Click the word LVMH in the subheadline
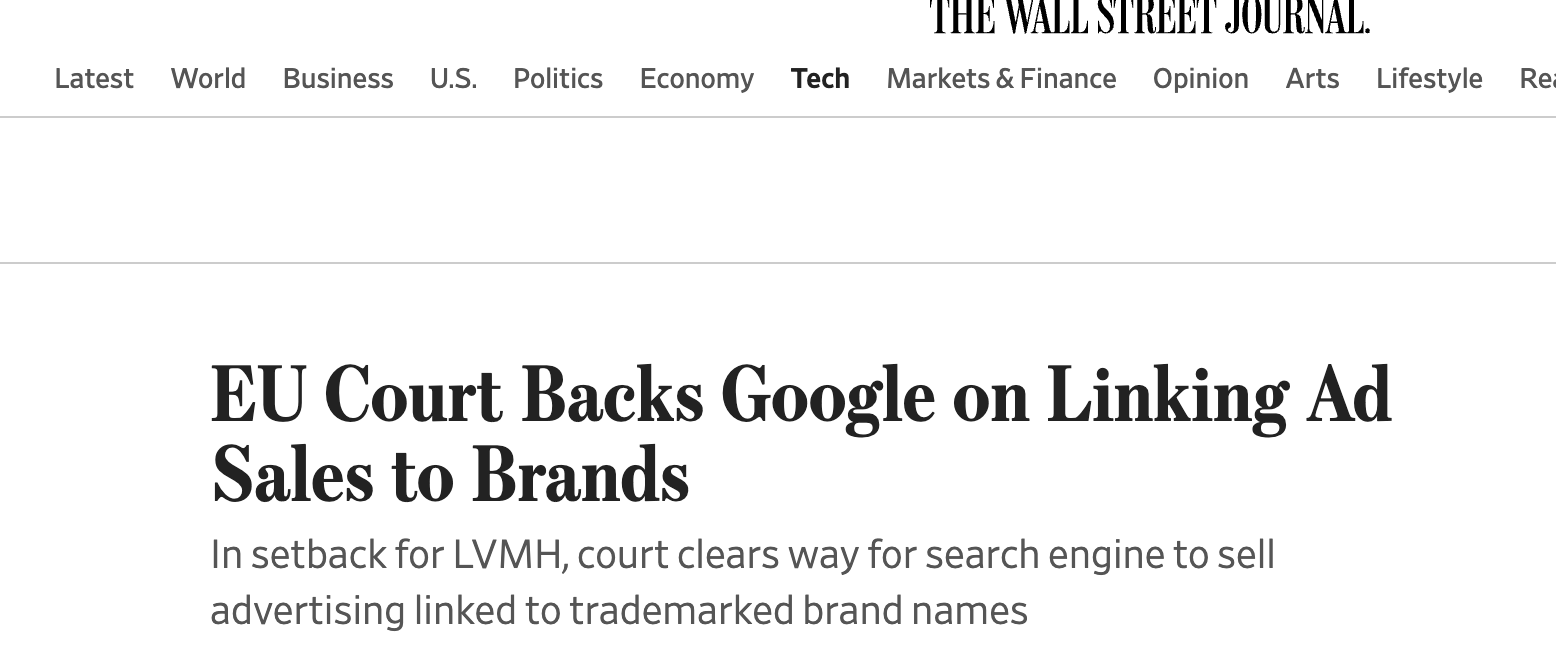1556x656 pixels. point(507,555)
